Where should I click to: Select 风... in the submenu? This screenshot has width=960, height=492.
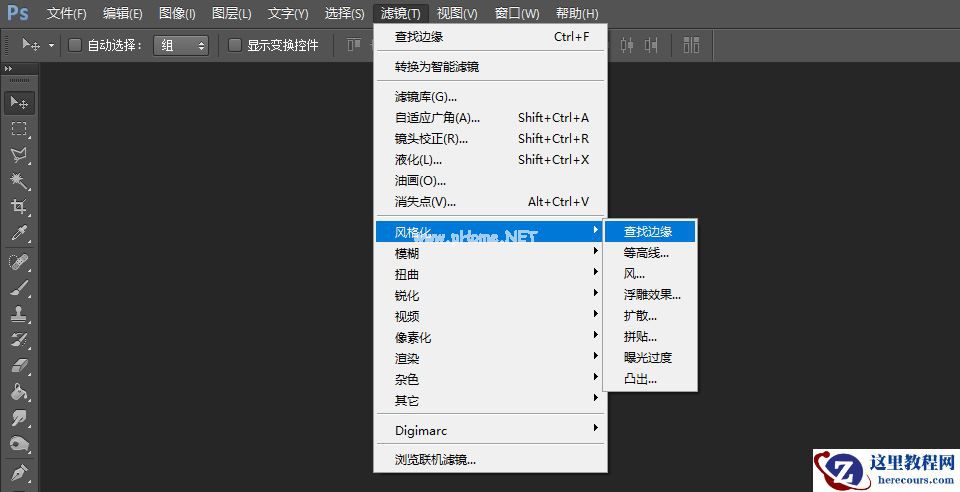(x=650, y=274)
